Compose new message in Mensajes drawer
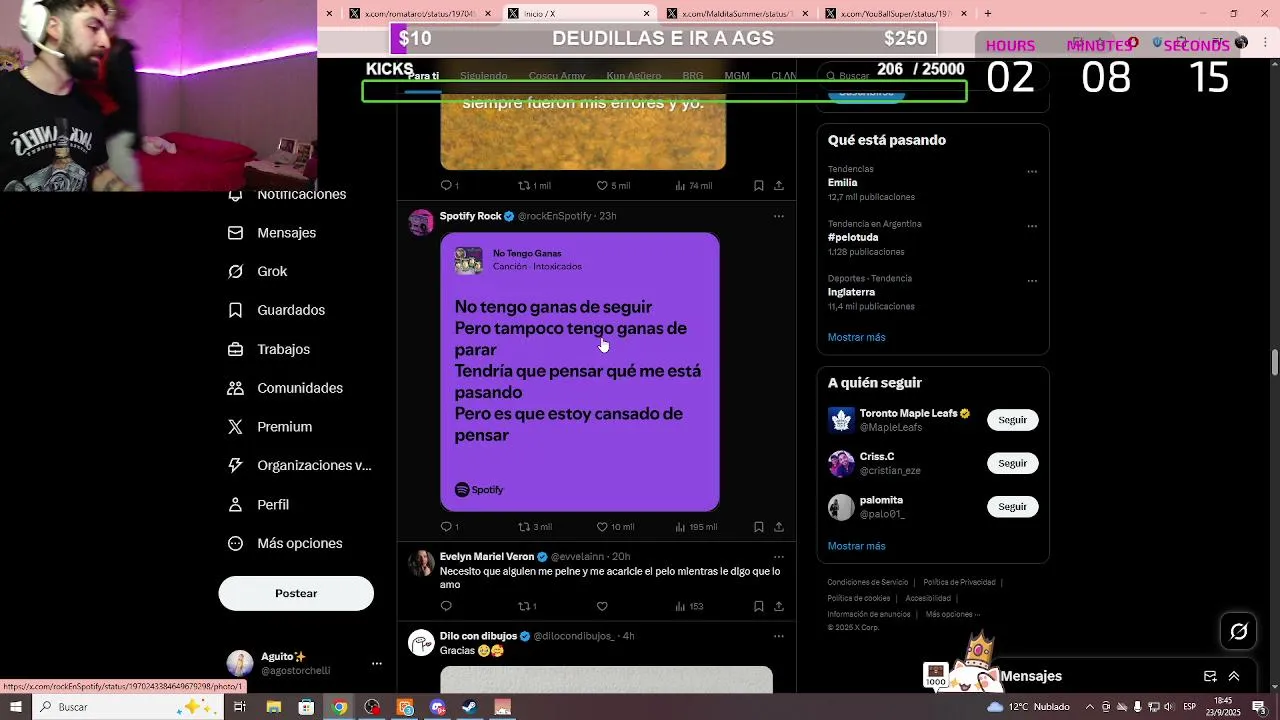This screenshot has width=1280, height=720. click(1210, 676)
